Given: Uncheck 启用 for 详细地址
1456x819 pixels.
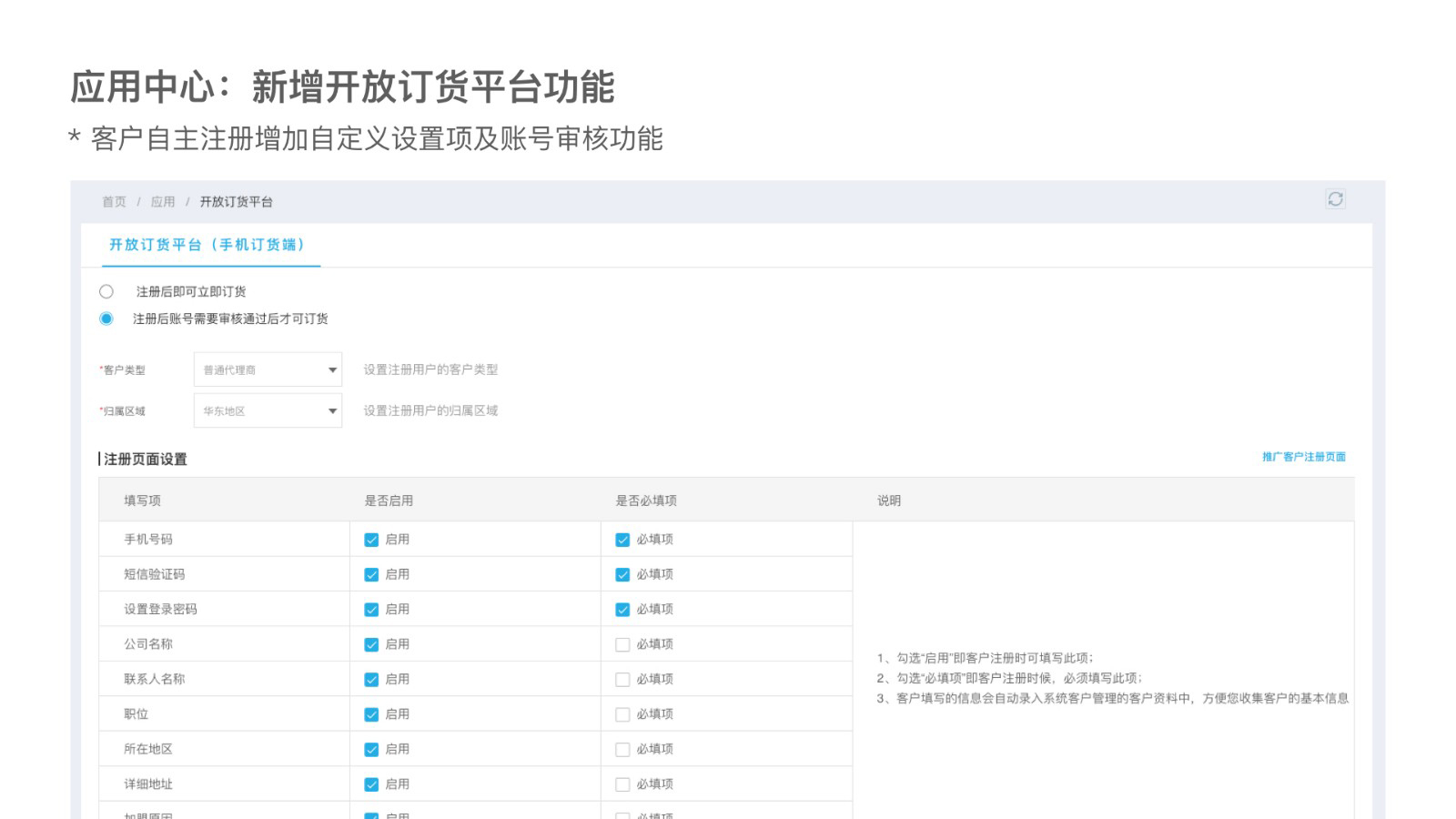Looking at the screenshot, I should [371, 784].
